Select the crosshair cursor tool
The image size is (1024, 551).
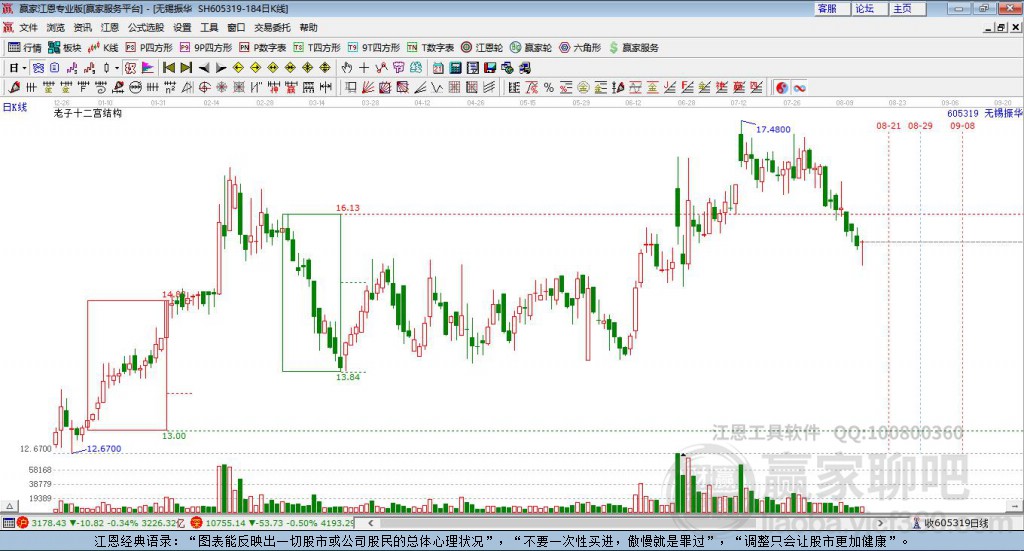pyautogui.click(x=364, y=68)
